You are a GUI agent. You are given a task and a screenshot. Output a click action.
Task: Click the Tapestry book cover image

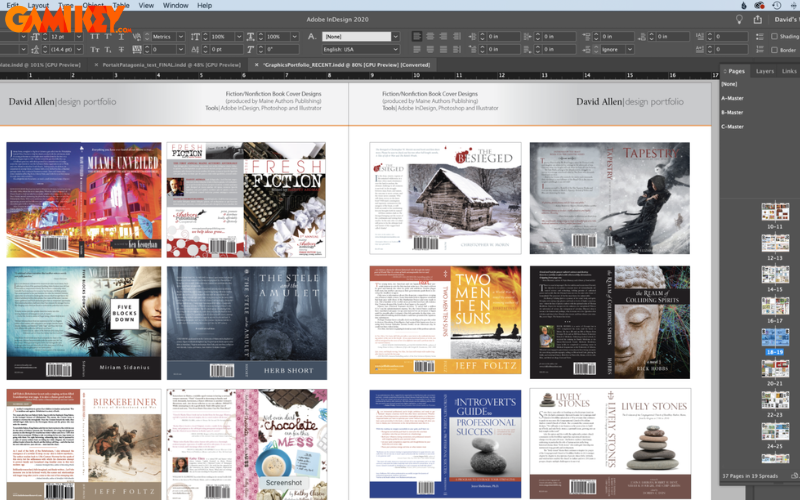pos(610,198)
